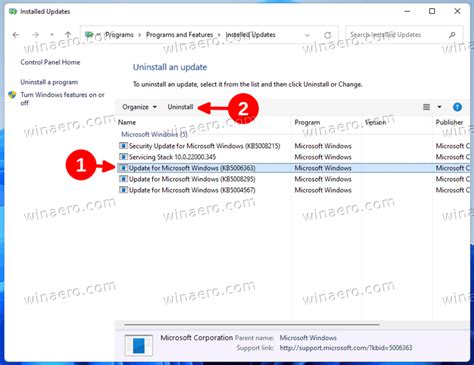Select Update for Microsoft Windows (KB5006363)

click(x=293, y=168)
